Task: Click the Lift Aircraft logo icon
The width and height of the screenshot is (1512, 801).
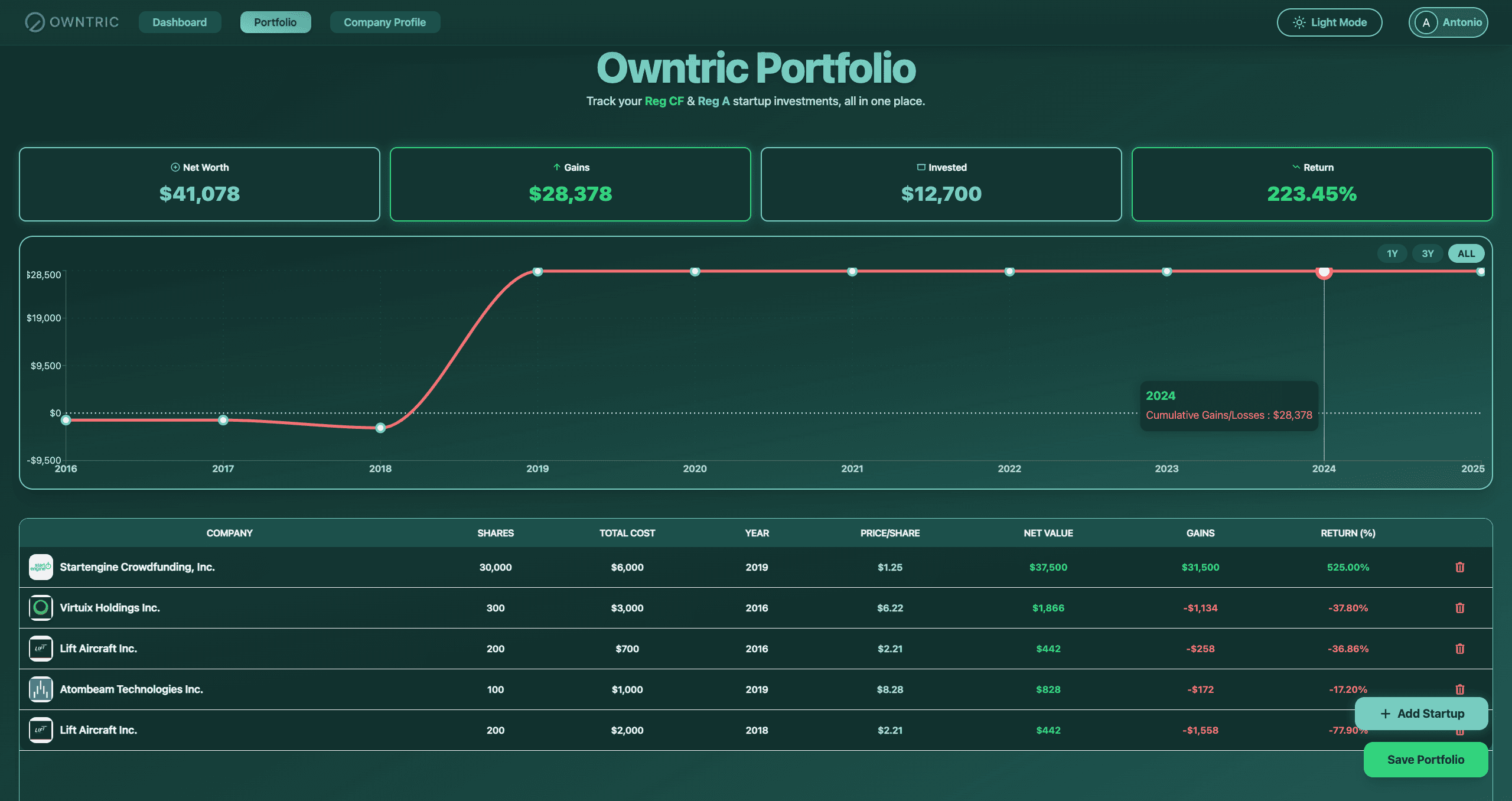Action: 41,648
